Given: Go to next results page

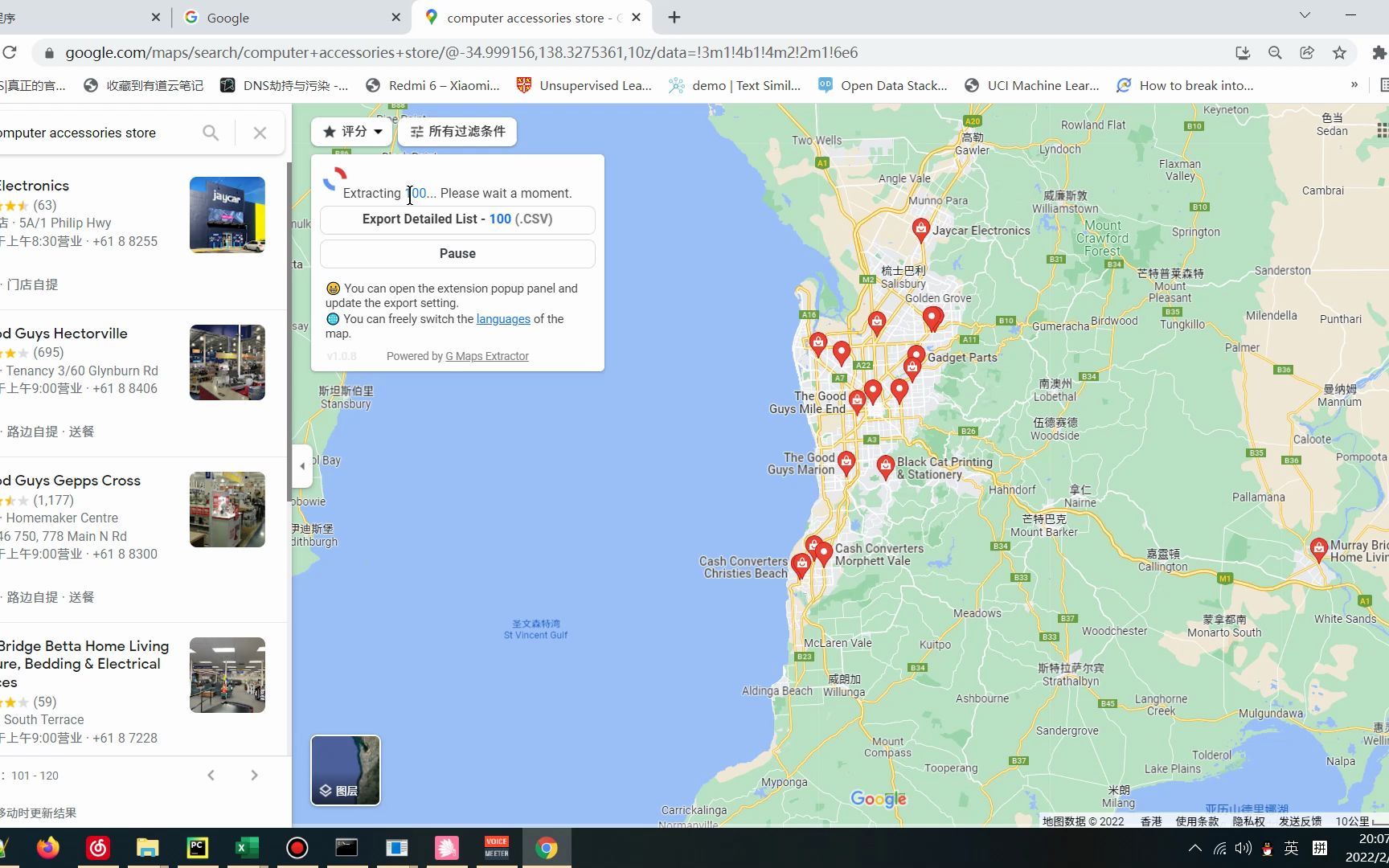Looking at the screenshot, I should (254, 775).
